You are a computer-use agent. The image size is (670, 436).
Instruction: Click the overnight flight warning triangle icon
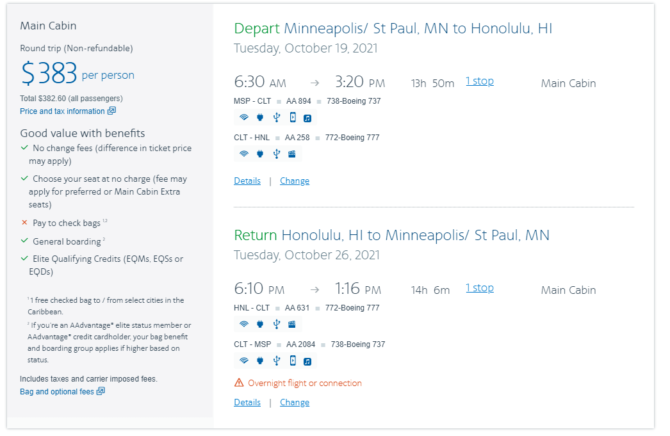239,383
